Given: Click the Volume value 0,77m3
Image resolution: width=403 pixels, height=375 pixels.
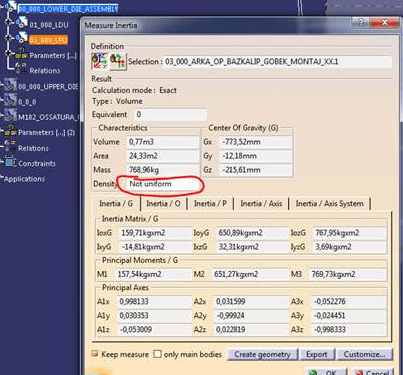Looking at the screenshot, I should [162, 142].
